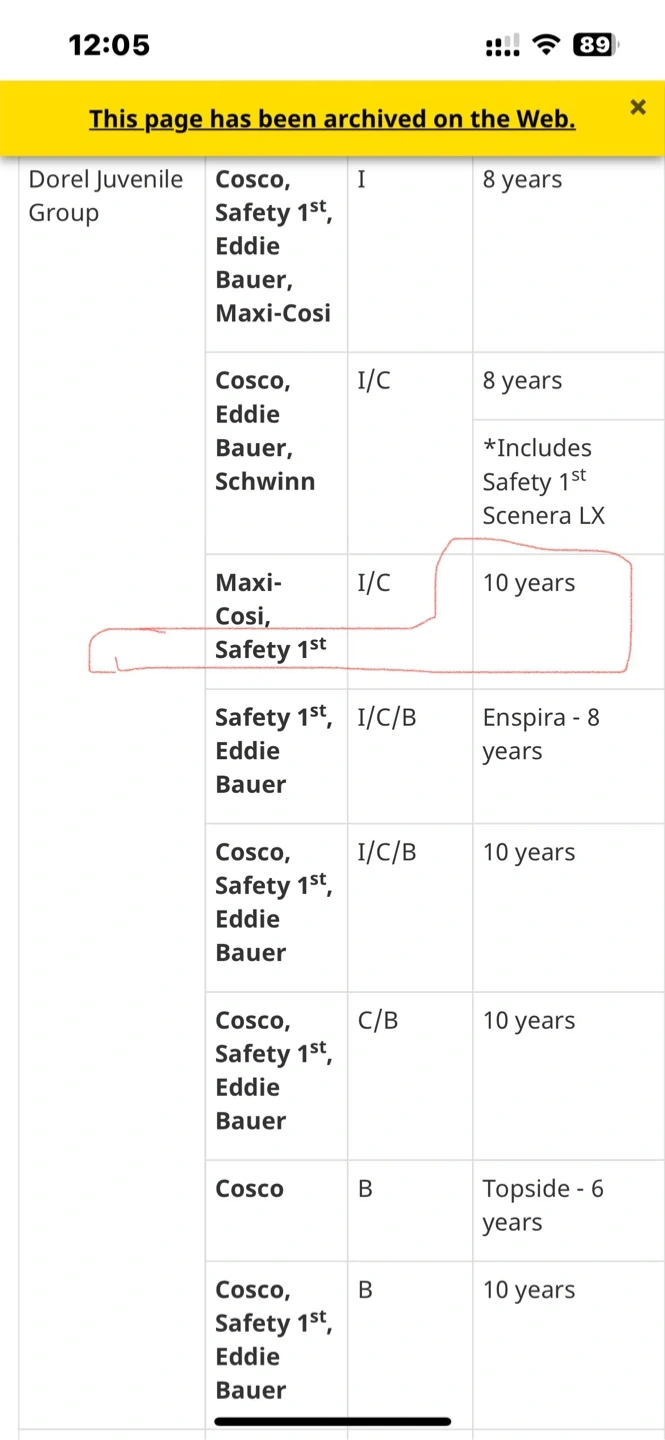Viewport: 665px width, 1440px height.
Task: Close the yellow archived page banner
Action: click(x=637, y=108)
